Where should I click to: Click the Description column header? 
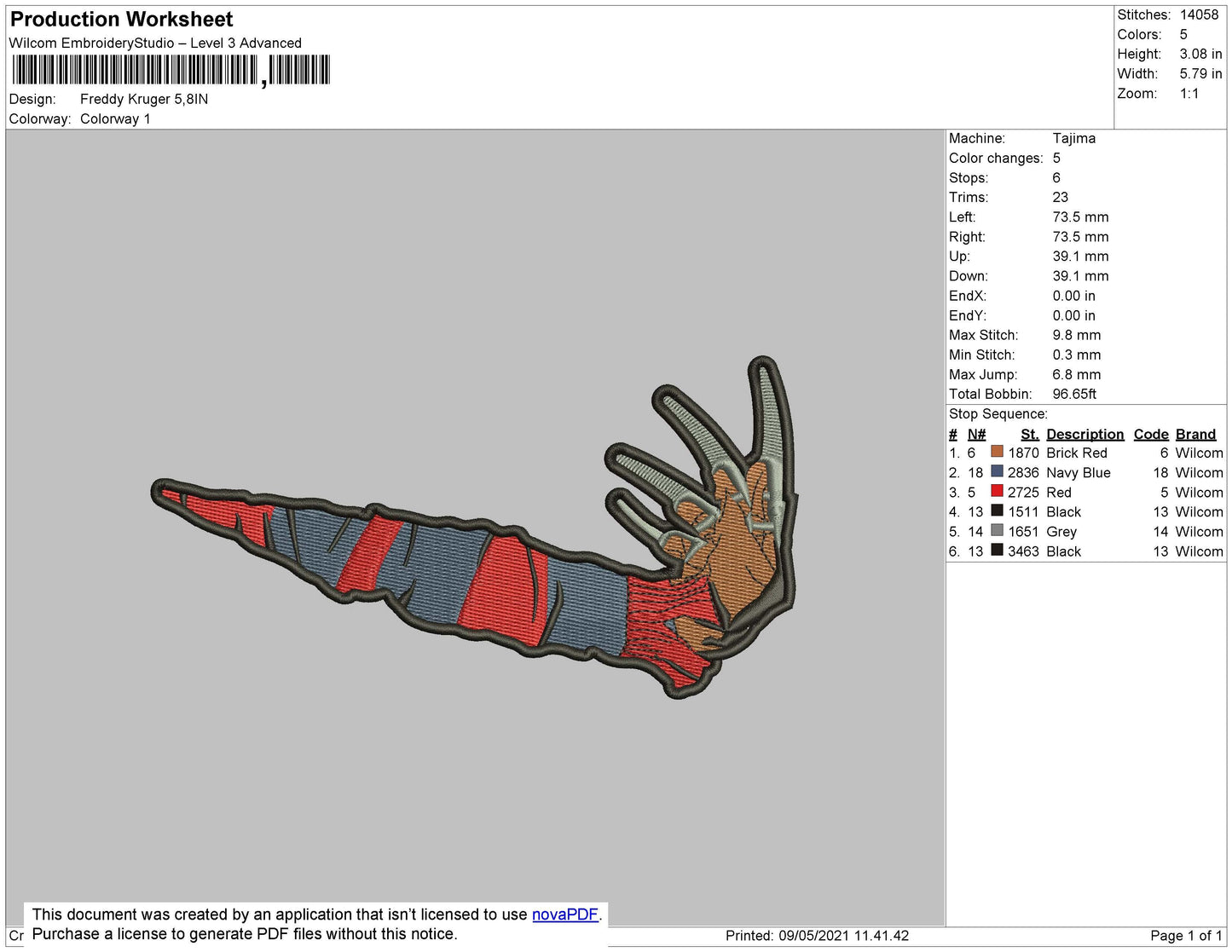click(x=1085, y=434)
